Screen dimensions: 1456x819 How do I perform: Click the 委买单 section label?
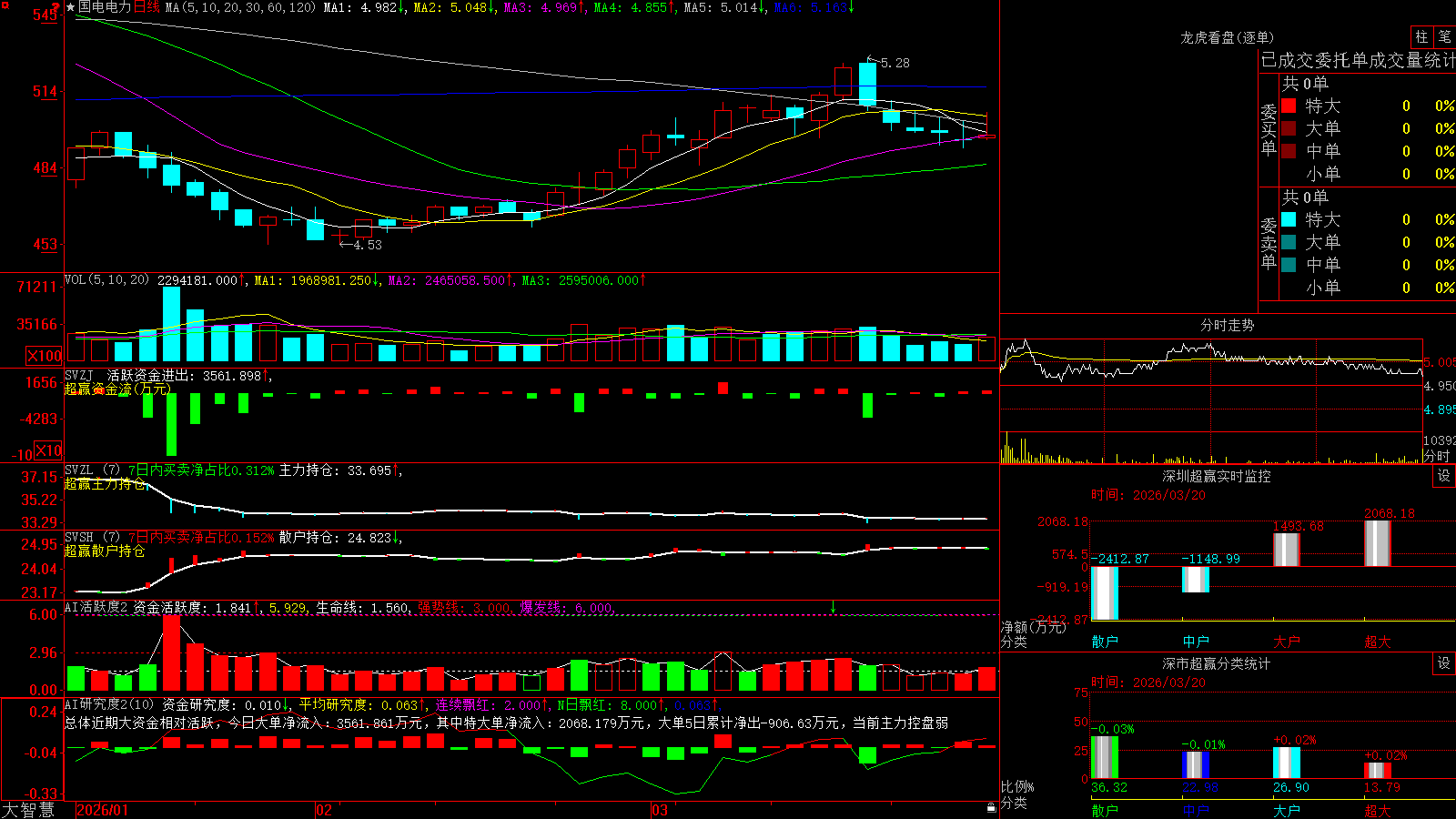[1269, 130]
